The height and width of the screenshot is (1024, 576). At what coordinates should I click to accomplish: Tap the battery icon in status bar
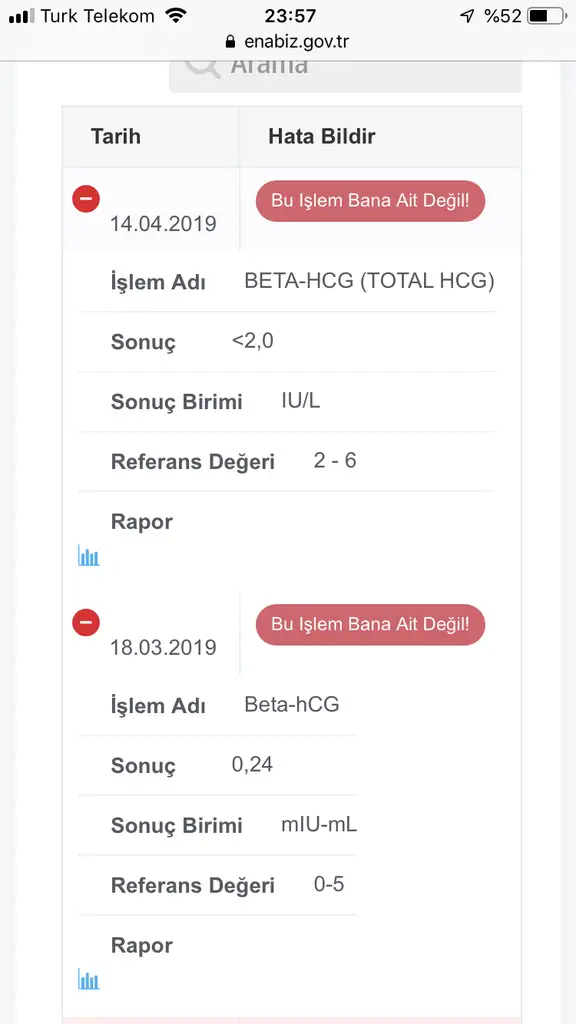point(547,16)
